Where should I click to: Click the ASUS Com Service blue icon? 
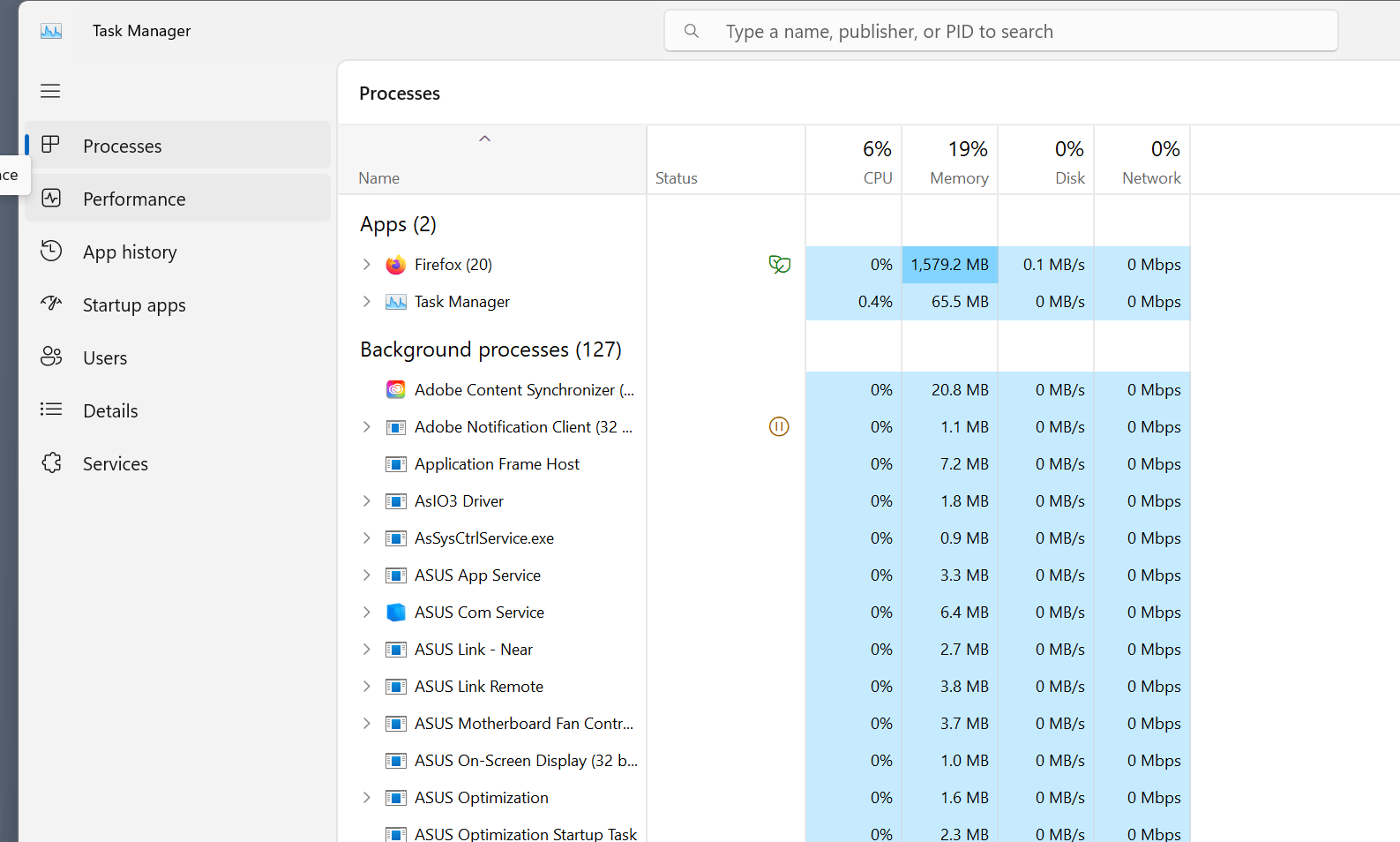(396, 613)
